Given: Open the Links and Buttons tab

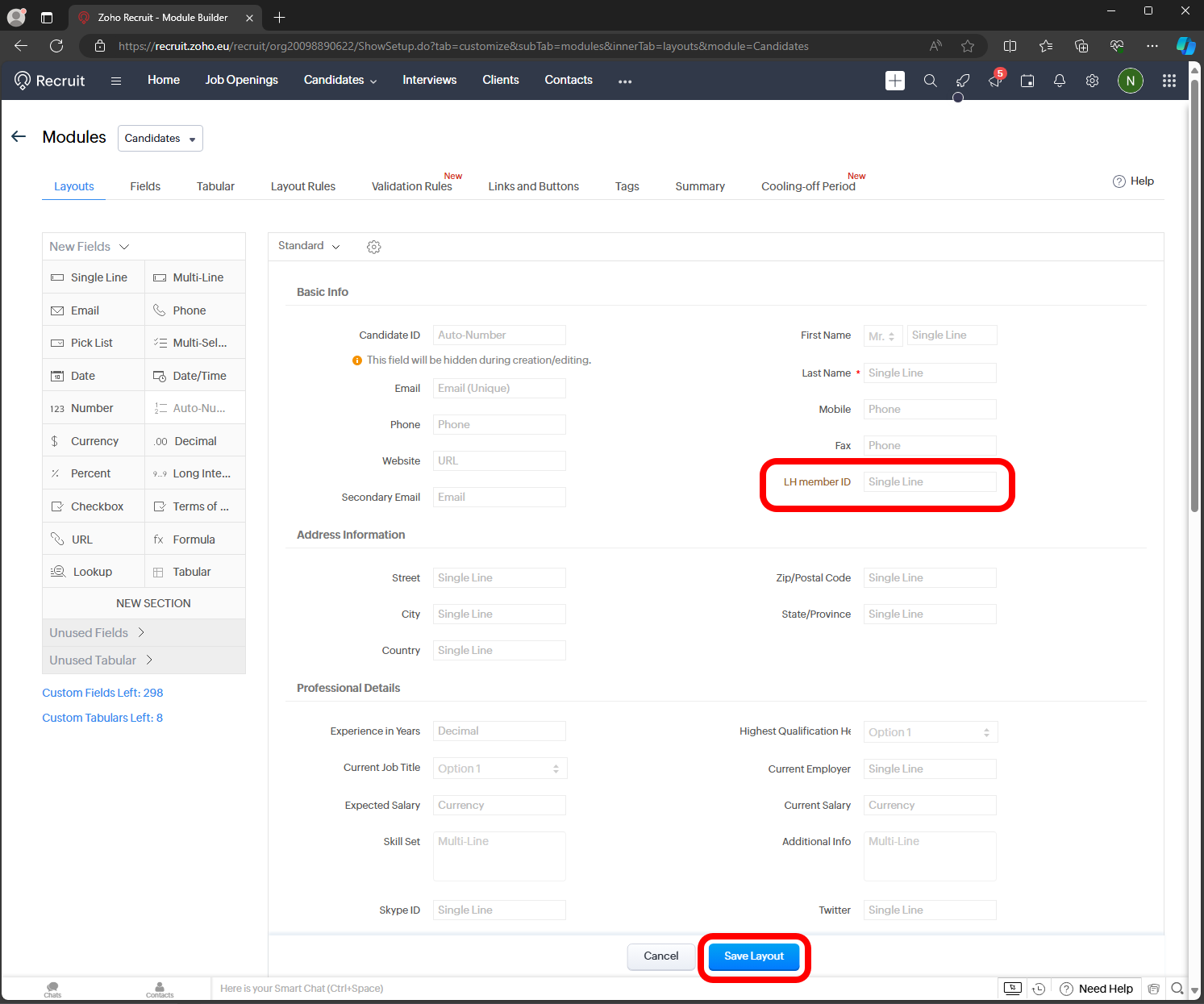Looking at the screenshot, I should click(534, 186).
